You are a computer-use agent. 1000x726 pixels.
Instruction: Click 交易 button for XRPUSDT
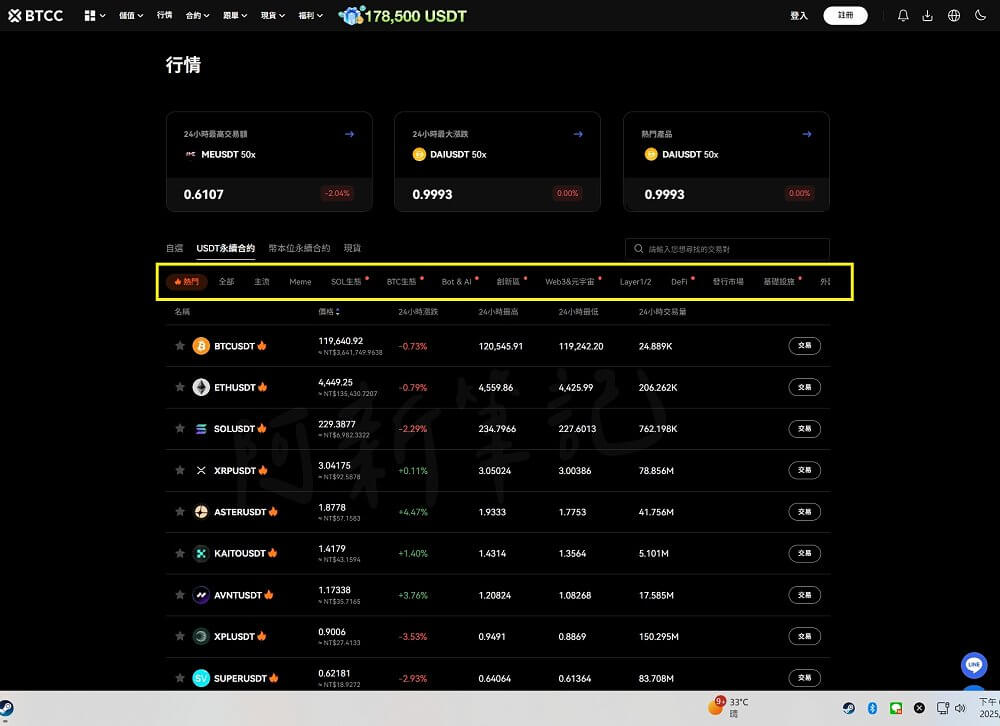point(804,470)
